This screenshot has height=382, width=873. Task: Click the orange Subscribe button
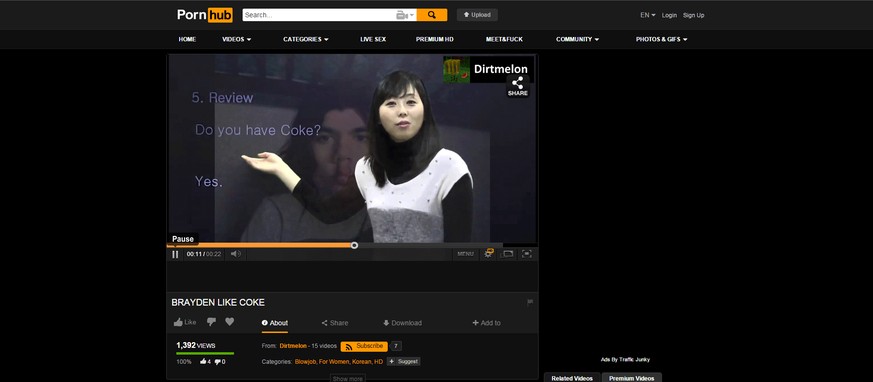point(364,346)
